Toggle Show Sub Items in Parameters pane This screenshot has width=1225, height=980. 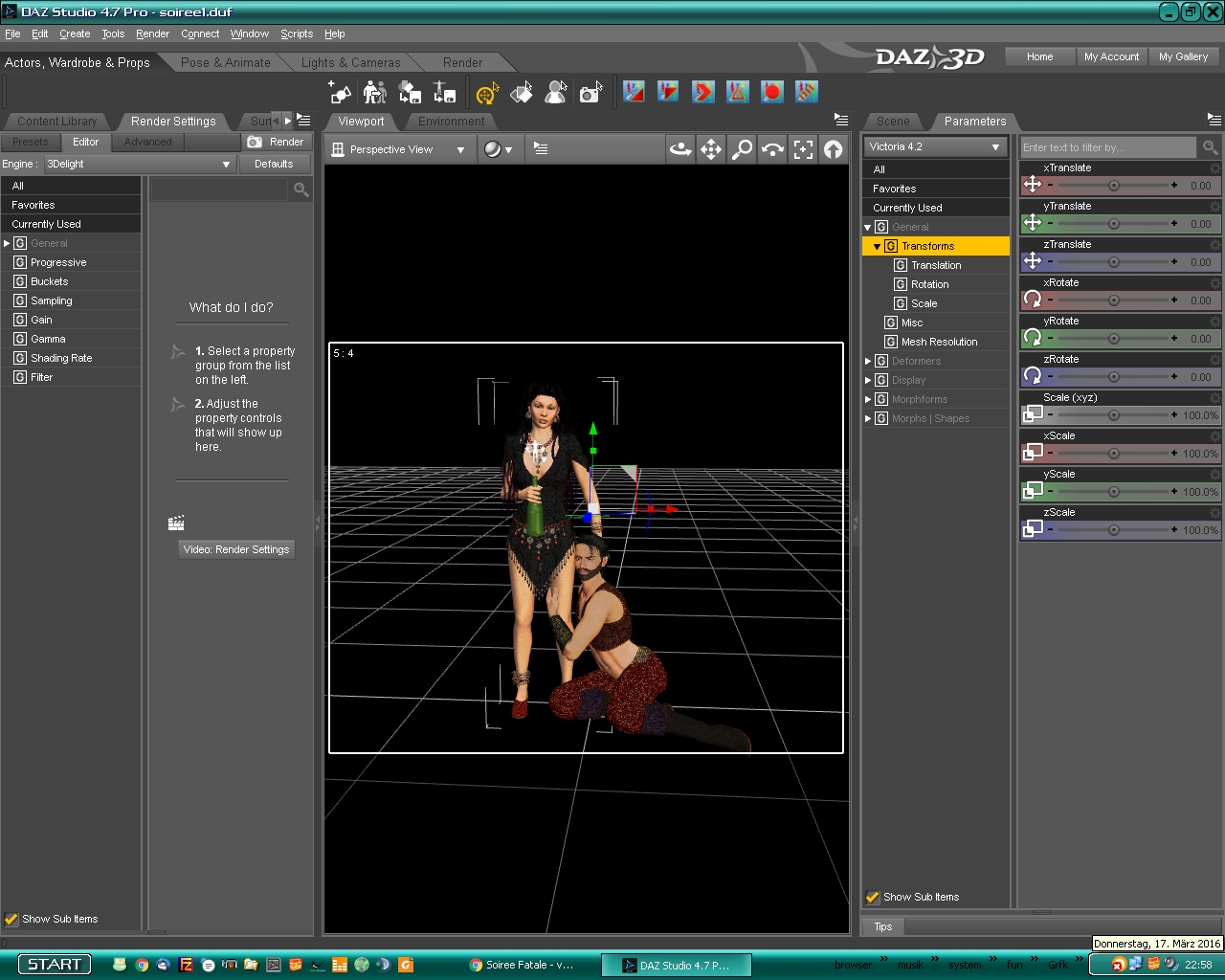pos(873,897)
